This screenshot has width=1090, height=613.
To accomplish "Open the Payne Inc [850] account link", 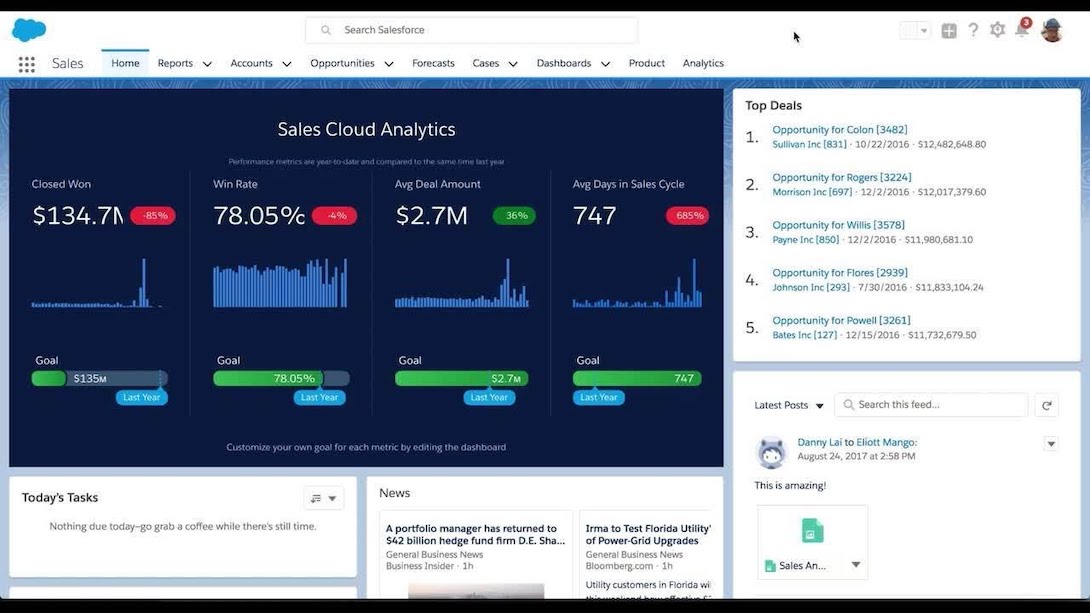I will tap(806, 240).
